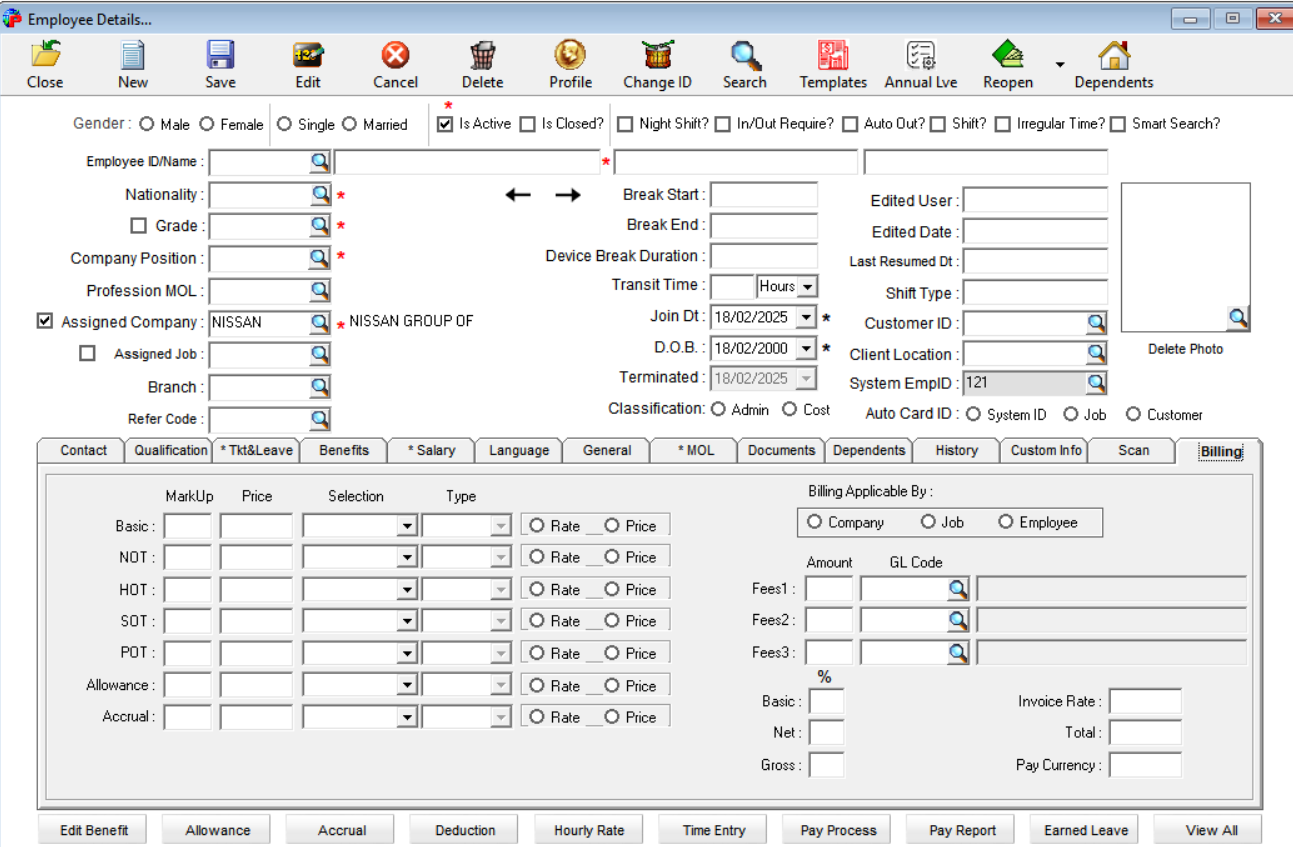The width and height of the screenshot is (1293, 847).
Task: Click the Delete Photo link
Action: coord(1185,349)
